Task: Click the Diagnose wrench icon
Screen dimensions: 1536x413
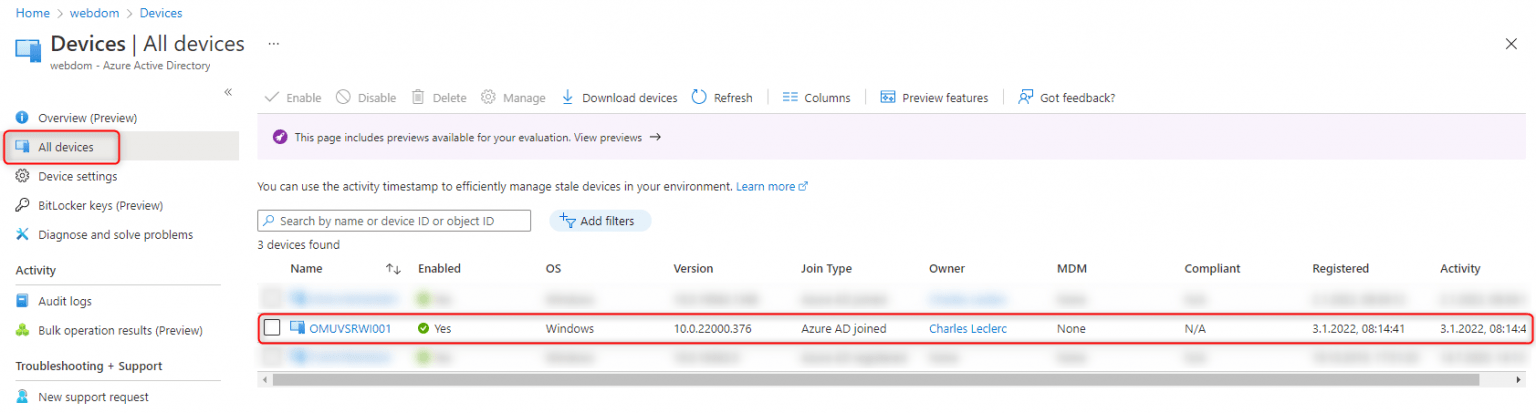Action: point(23,234)
